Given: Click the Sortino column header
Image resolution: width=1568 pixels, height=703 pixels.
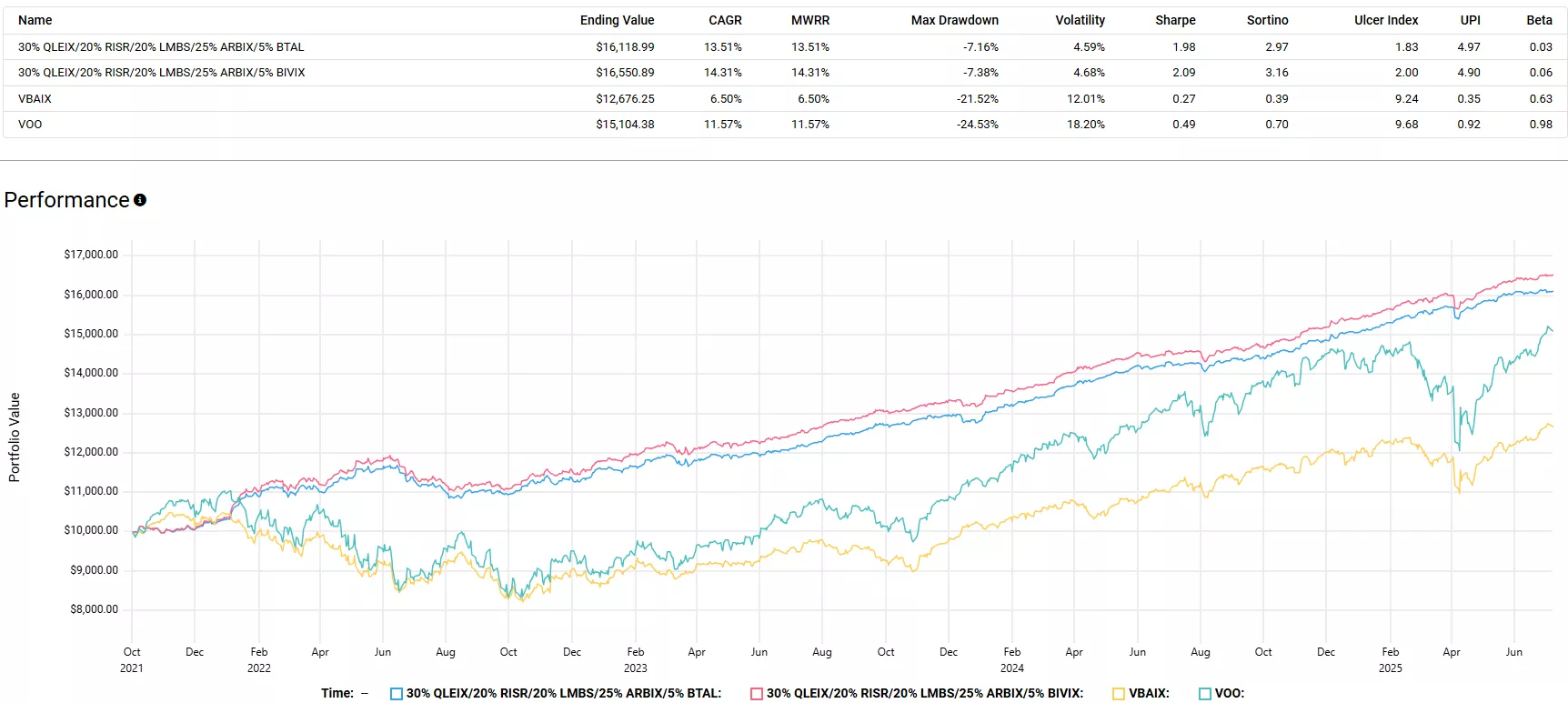Looking at the screenshot, I should (x=1267, y=20).
